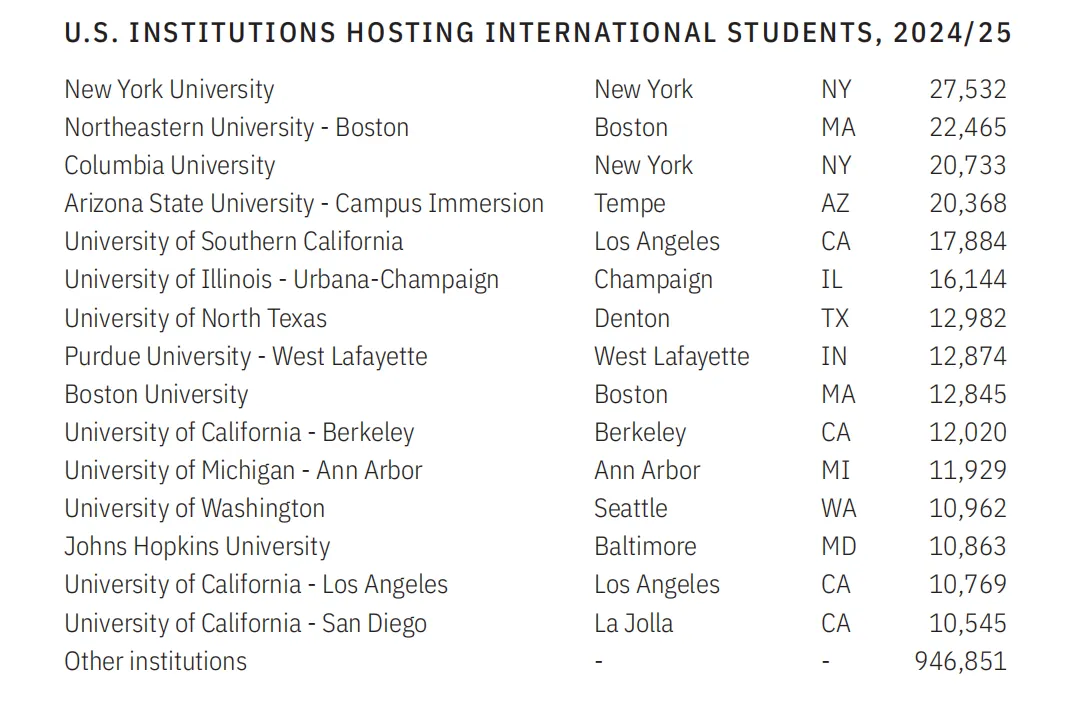This screenshot has width=1068, height=710.
Task: Select the New York University row name
Action: [x=169, y=89]
